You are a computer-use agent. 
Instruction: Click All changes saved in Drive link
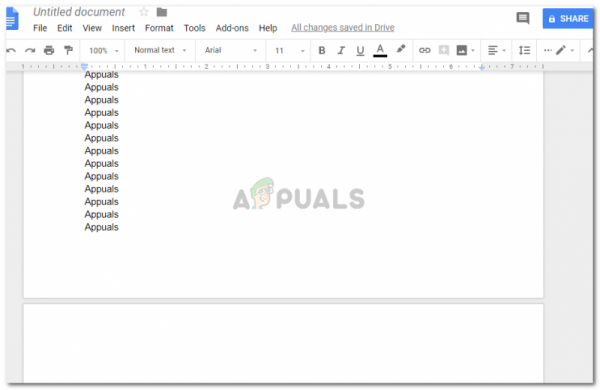pyautogui.click(x=343, y=28)
